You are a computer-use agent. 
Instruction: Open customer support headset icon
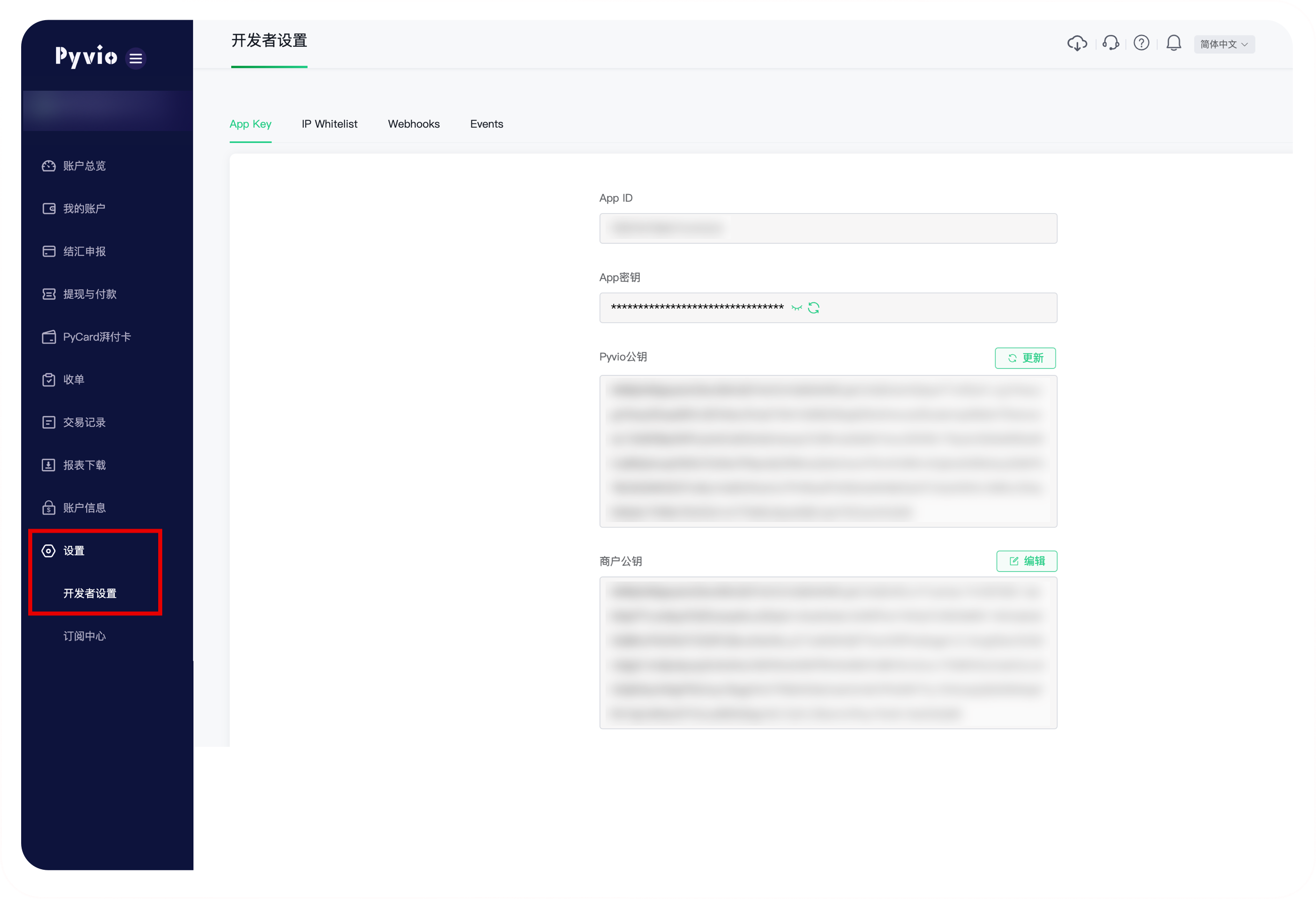coord(1110,43)
